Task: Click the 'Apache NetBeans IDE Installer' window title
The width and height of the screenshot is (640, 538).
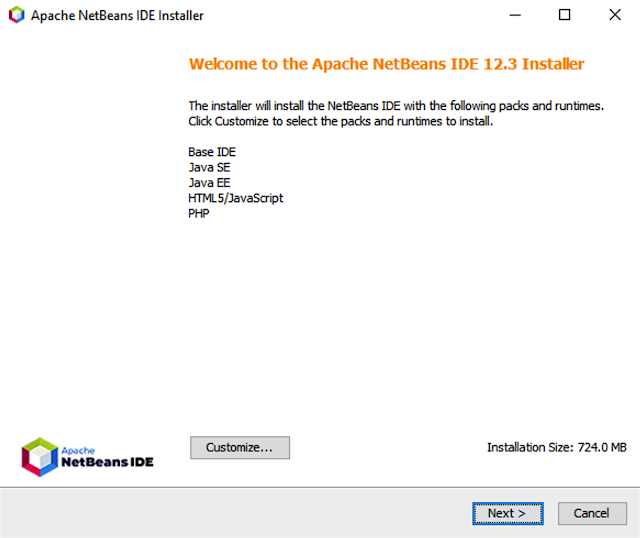Action: pos(117,16)
